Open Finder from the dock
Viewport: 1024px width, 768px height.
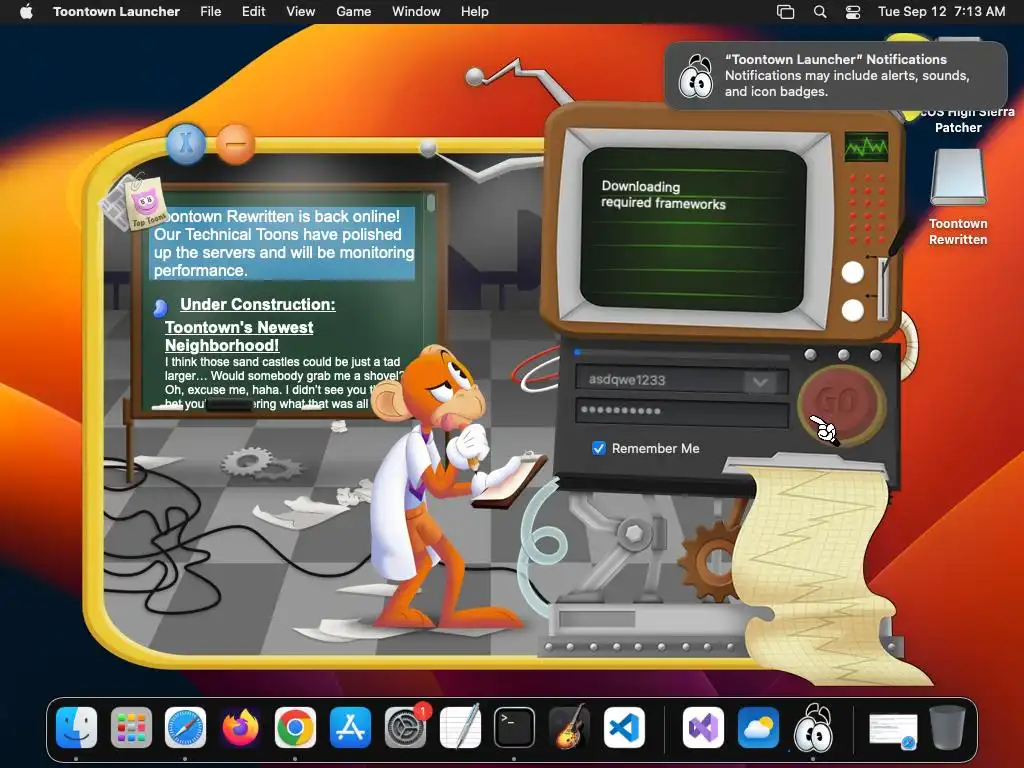[76, 727]
